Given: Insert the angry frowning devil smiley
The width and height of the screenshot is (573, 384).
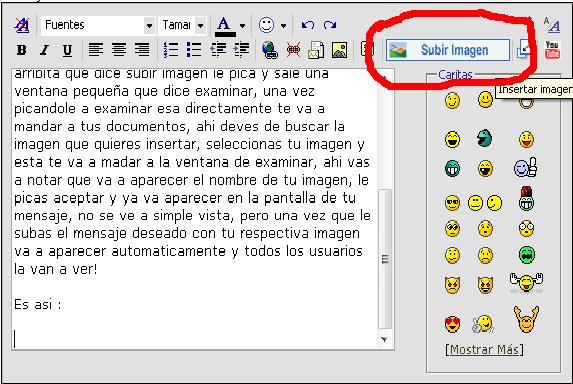Looking at the screenshot, I should point(452,285).
